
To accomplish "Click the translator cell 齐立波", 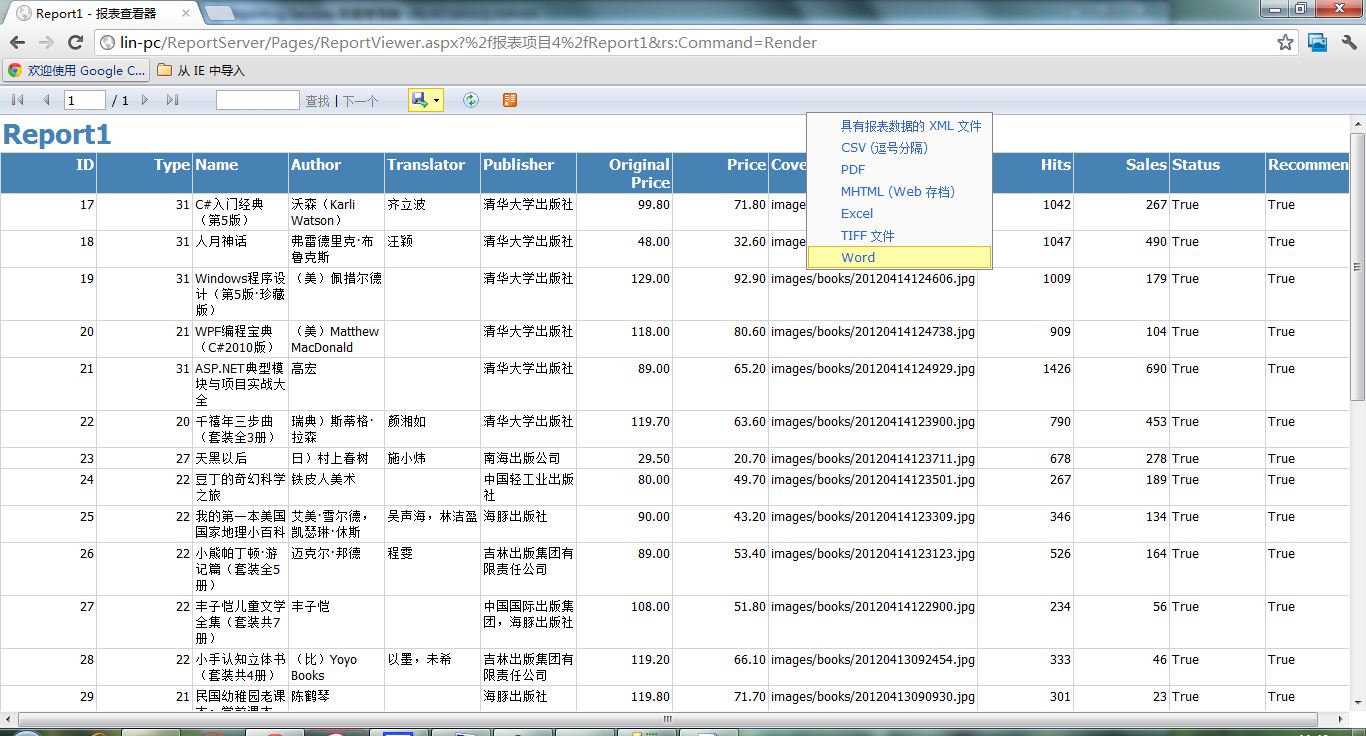I will pos(407,205).
